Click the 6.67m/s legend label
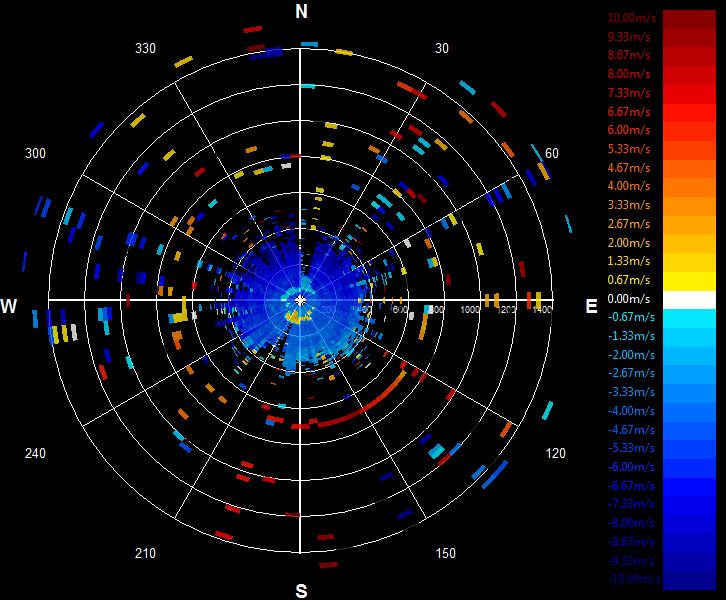This screenshot has width=726, height=600. (629, 112)
